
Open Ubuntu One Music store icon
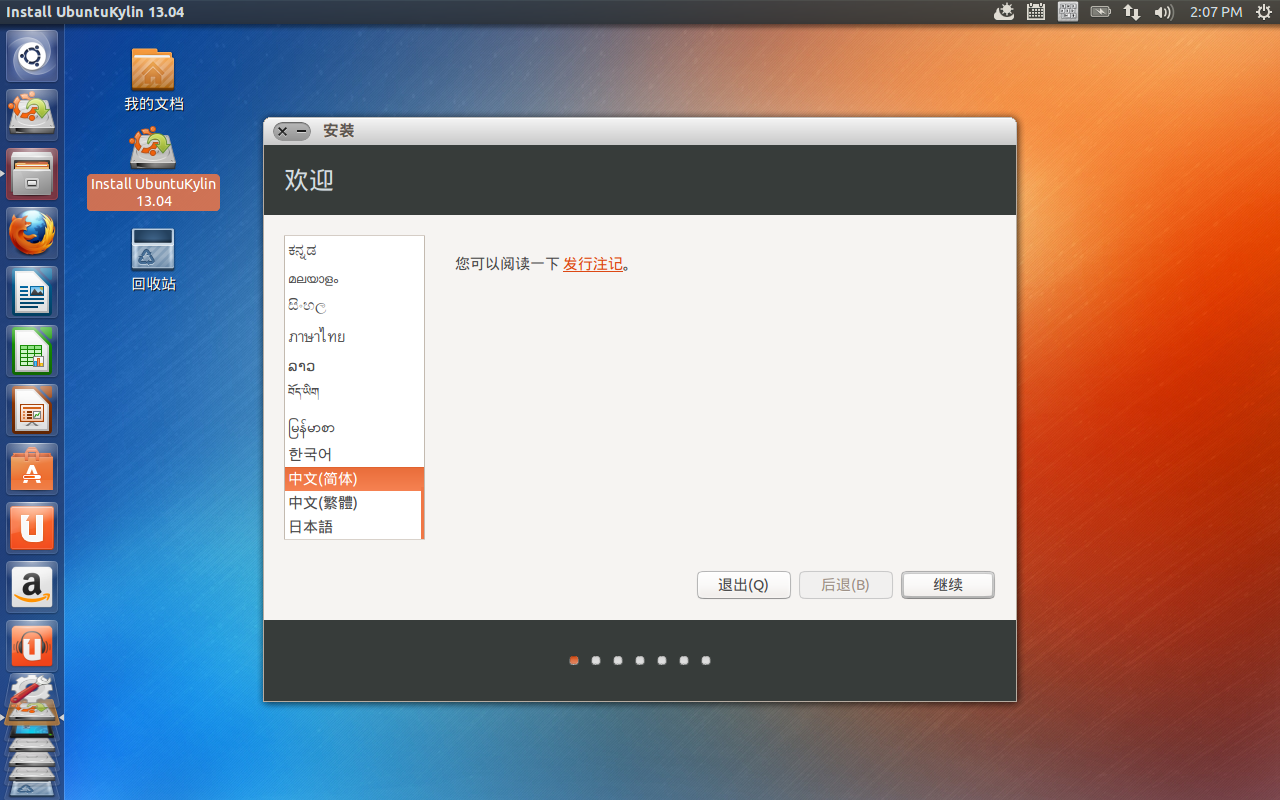point(32,646)
